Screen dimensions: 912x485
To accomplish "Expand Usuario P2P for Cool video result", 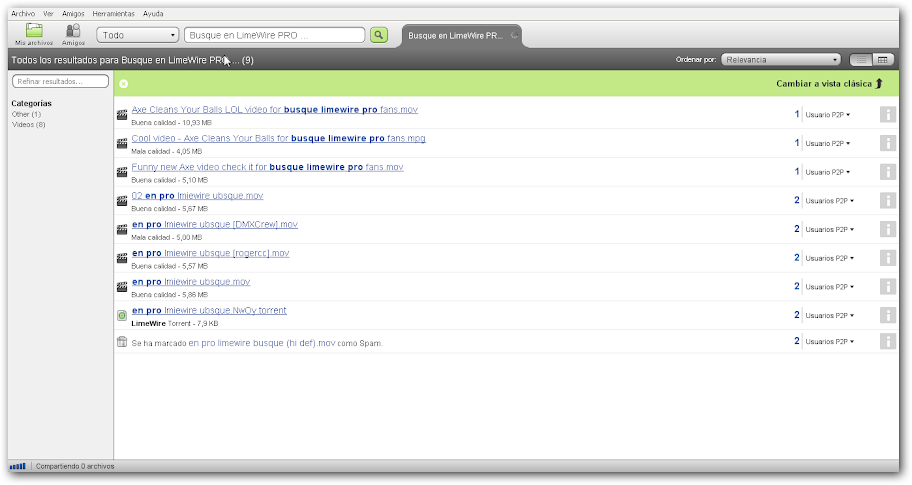I will (827, 143).
